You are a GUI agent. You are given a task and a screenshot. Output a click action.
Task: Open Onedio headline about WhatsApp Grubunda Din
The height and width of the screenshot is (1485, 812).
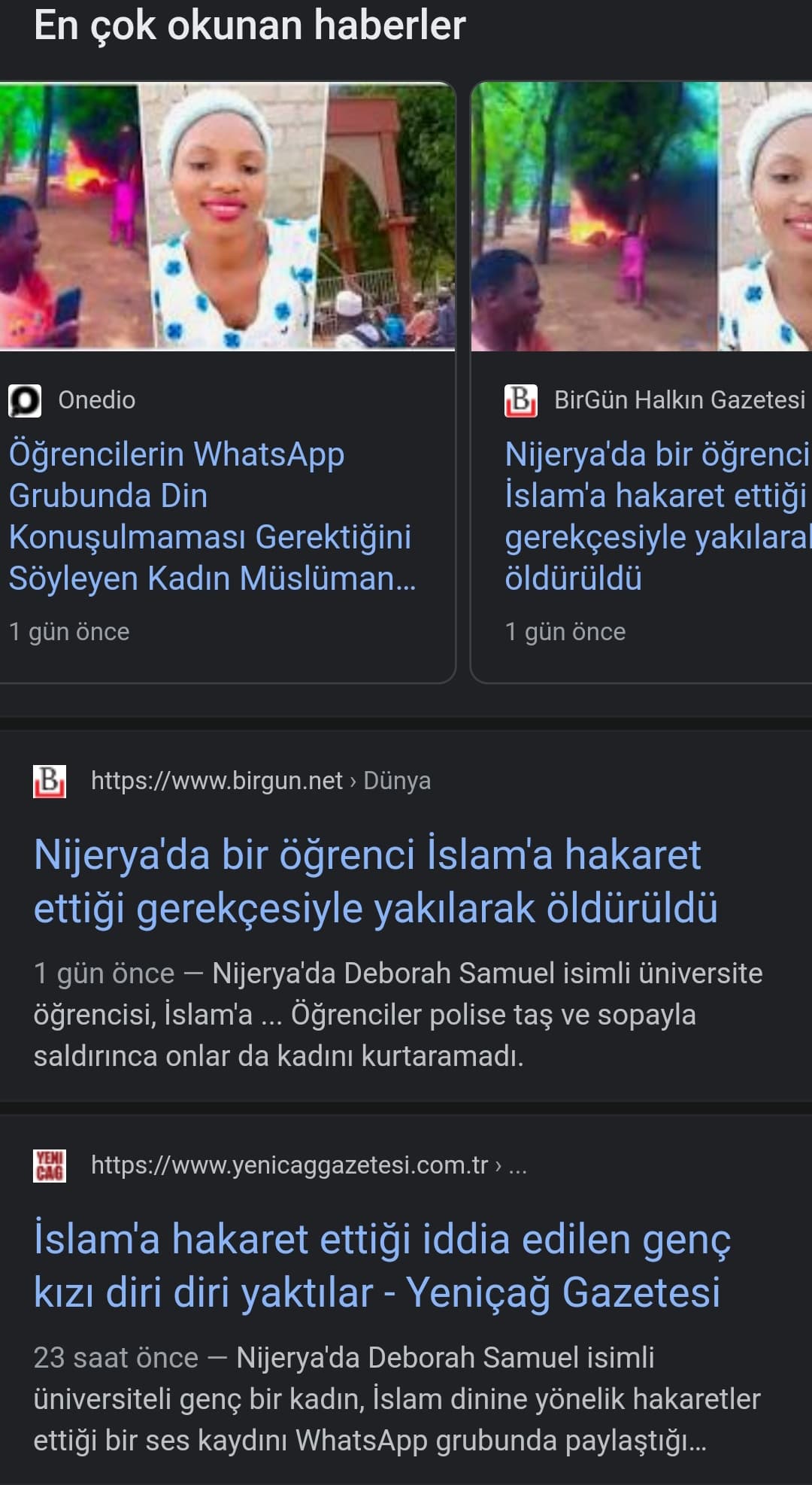(x=212, y=516)
